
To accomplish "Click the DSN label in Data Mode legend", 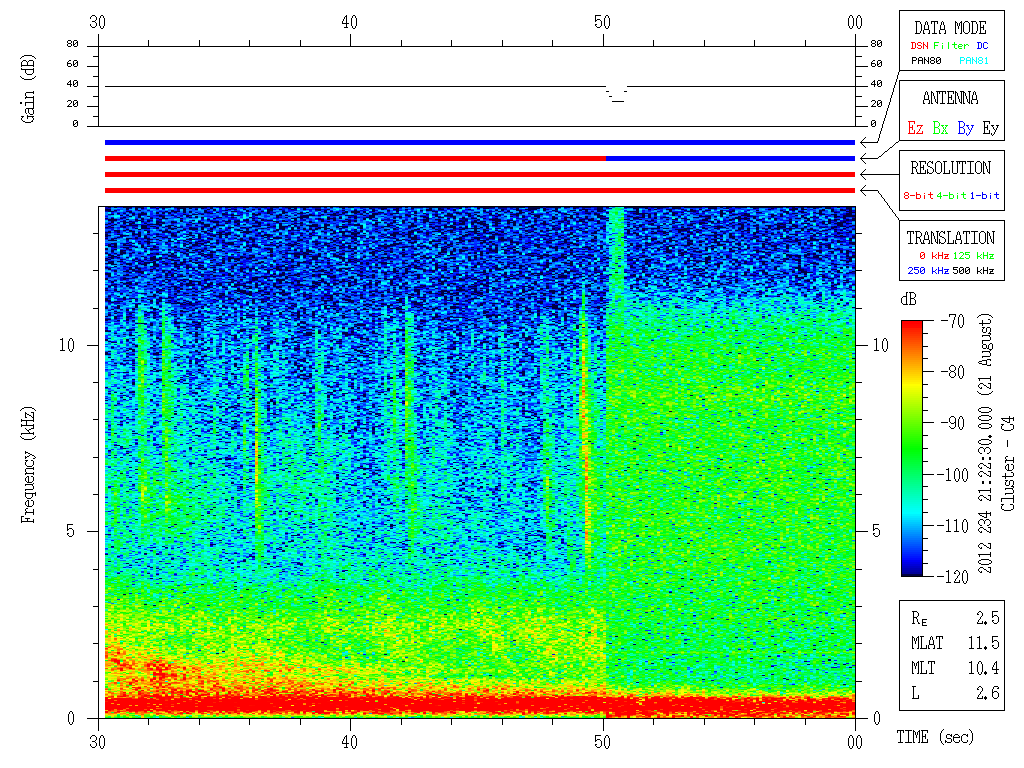I will point(919,45).
